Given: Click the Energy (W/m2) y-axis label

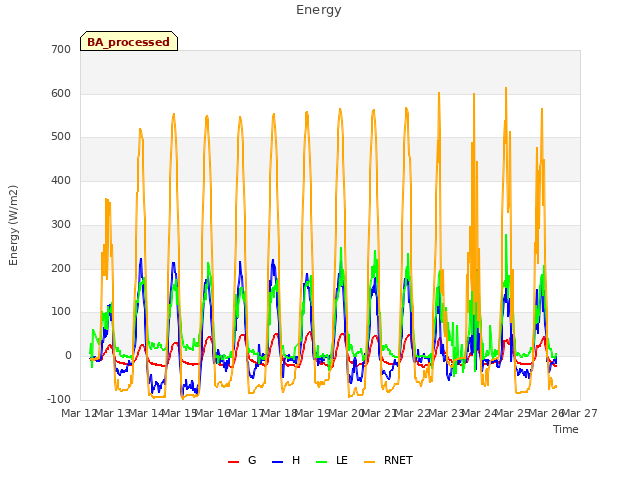Looking at the screenshot, I should click(x=13, y=225).
